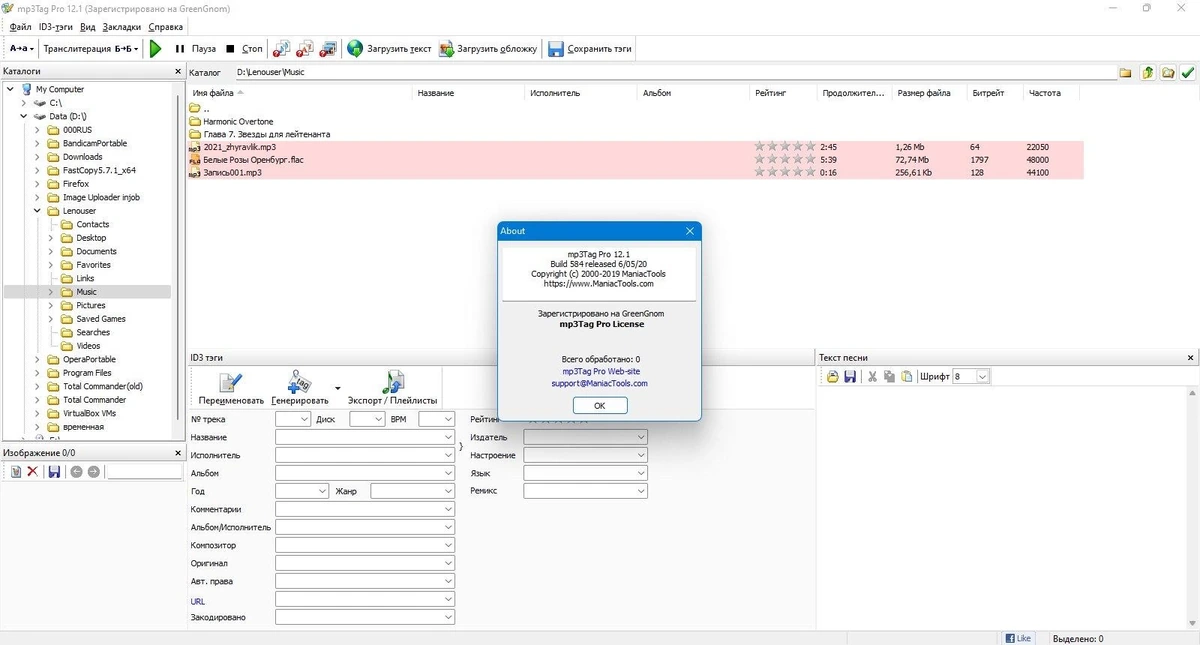This screenshot has height=645, width=1200.
Task: Click in the Комментарии input field
Action: coord(365,509)
